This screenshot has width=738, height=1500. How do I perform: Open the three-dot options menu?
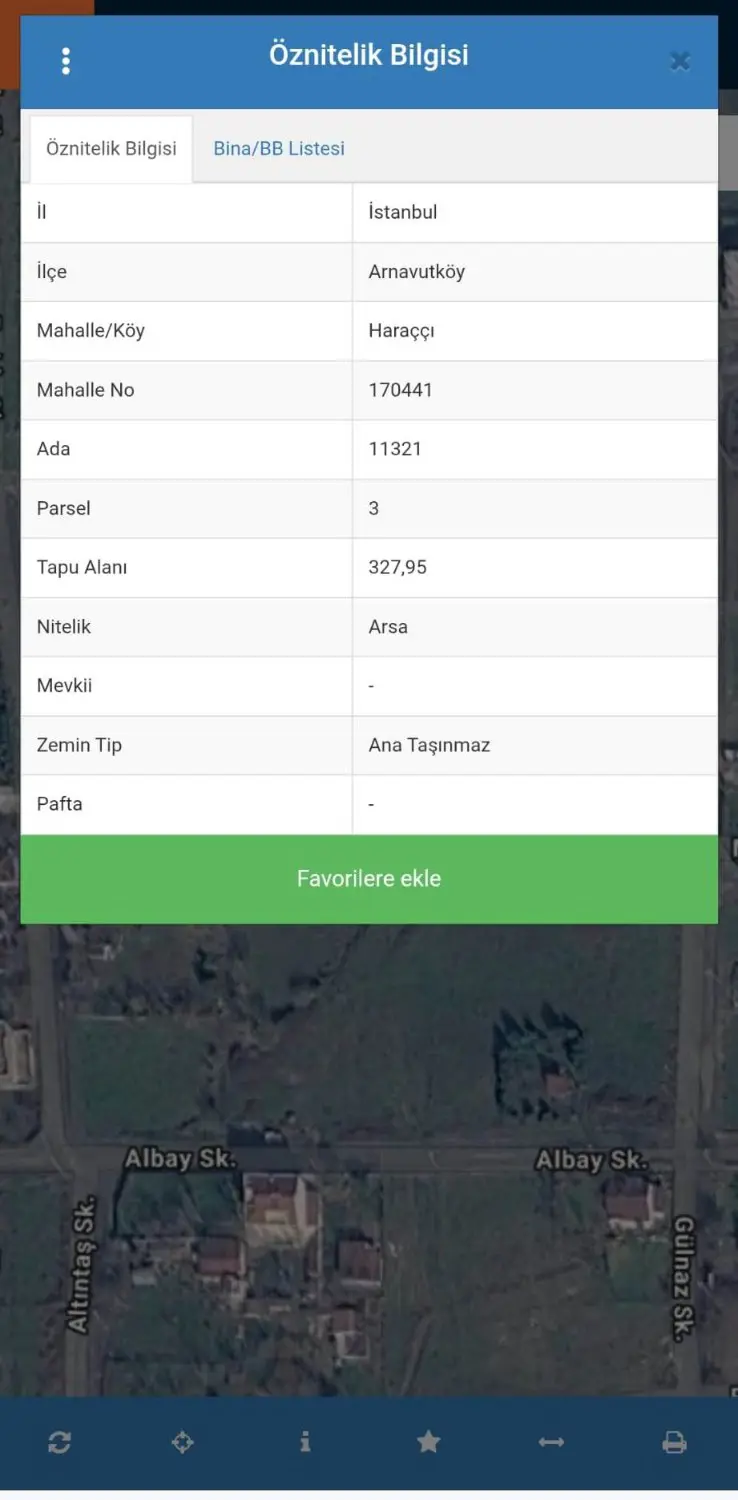[66, 61]
